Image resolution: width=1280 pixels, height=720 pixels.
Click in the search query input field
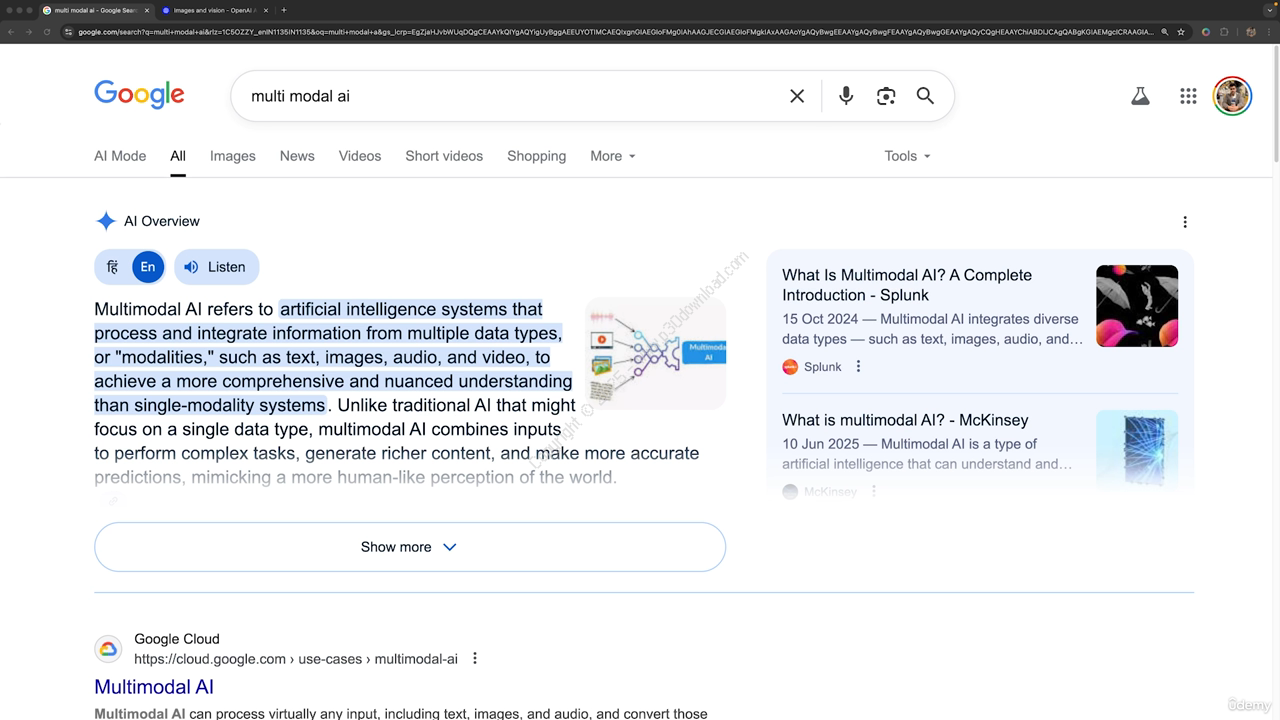click(x=510, y=96)
